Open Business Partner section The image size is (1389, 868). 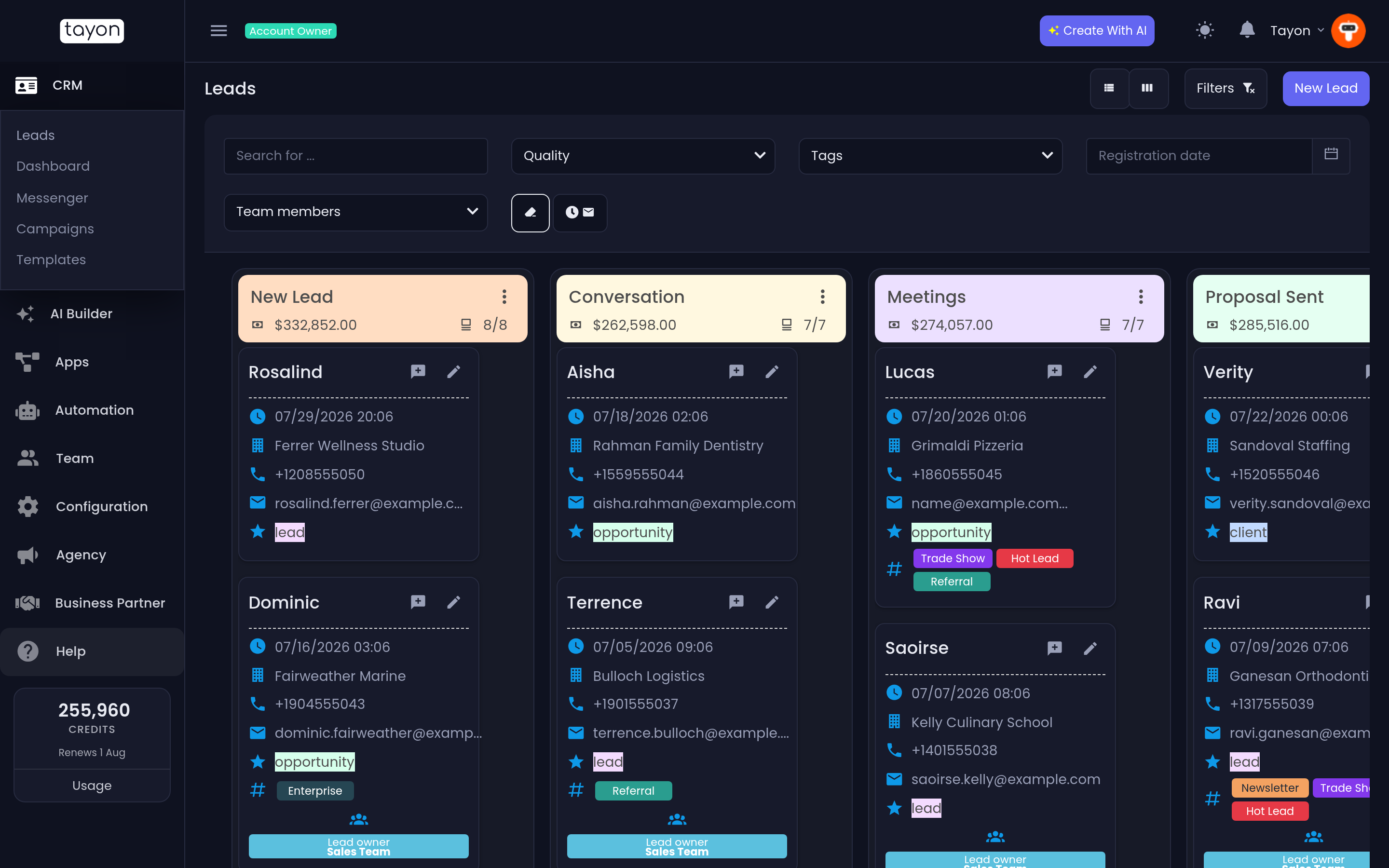(x=92, y=603)
